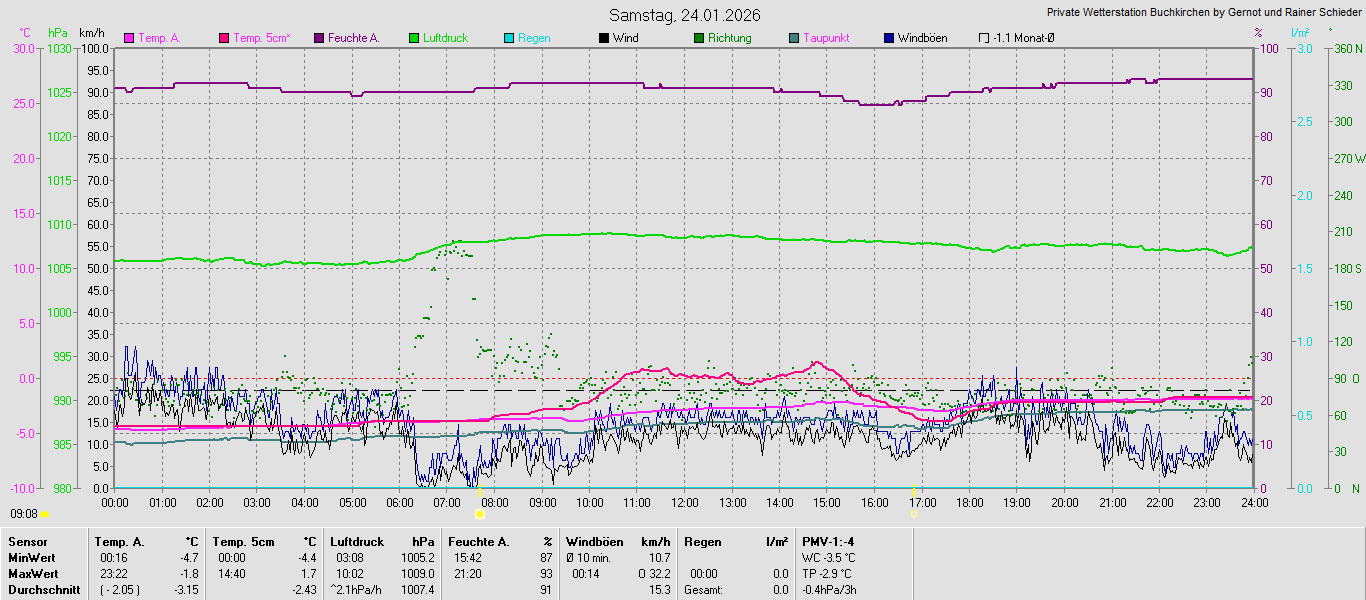The height and width of the screenshot is (600, 1366).
Task: Click the yellow sunrise sun marker
Action: [x=480, y=514]
